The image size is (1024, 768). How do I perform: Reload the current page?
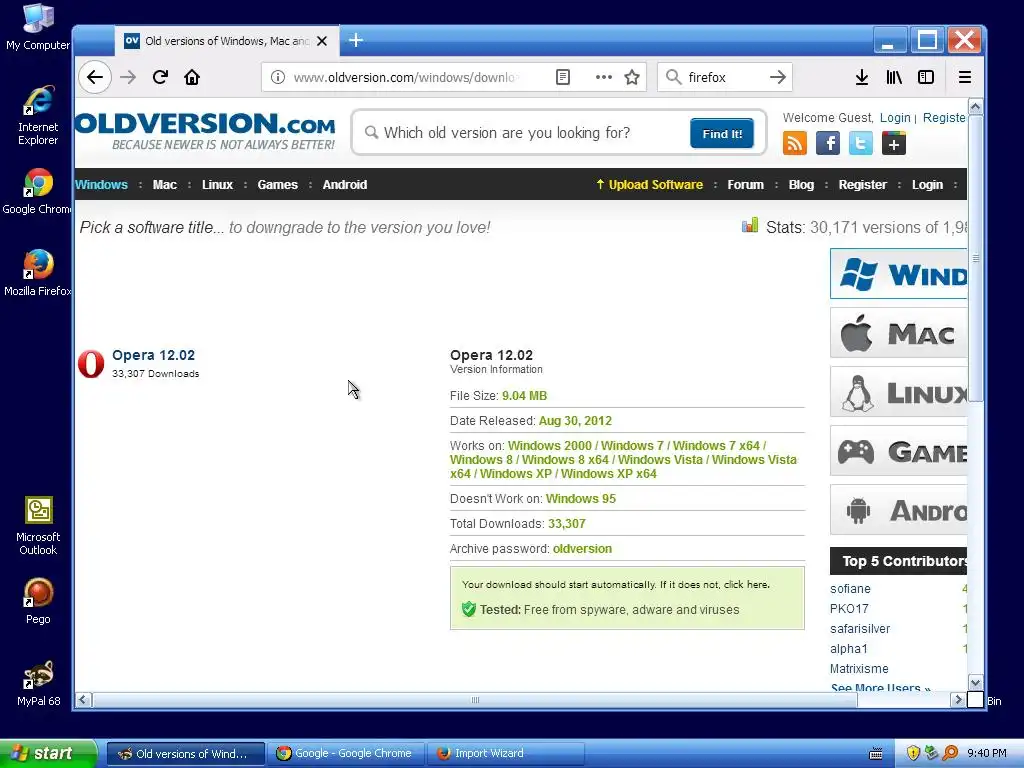[x=160, y=77]
